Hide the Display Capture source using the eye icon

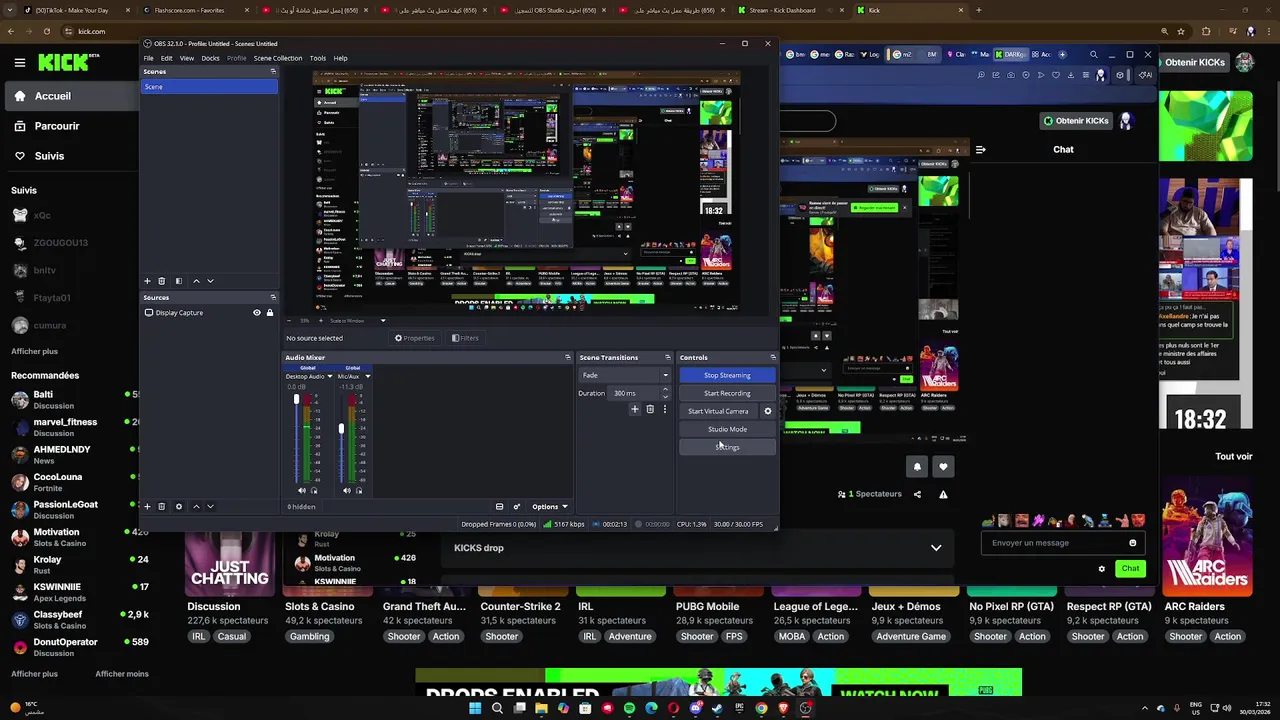pyautogui.click(x=256, y=313)
